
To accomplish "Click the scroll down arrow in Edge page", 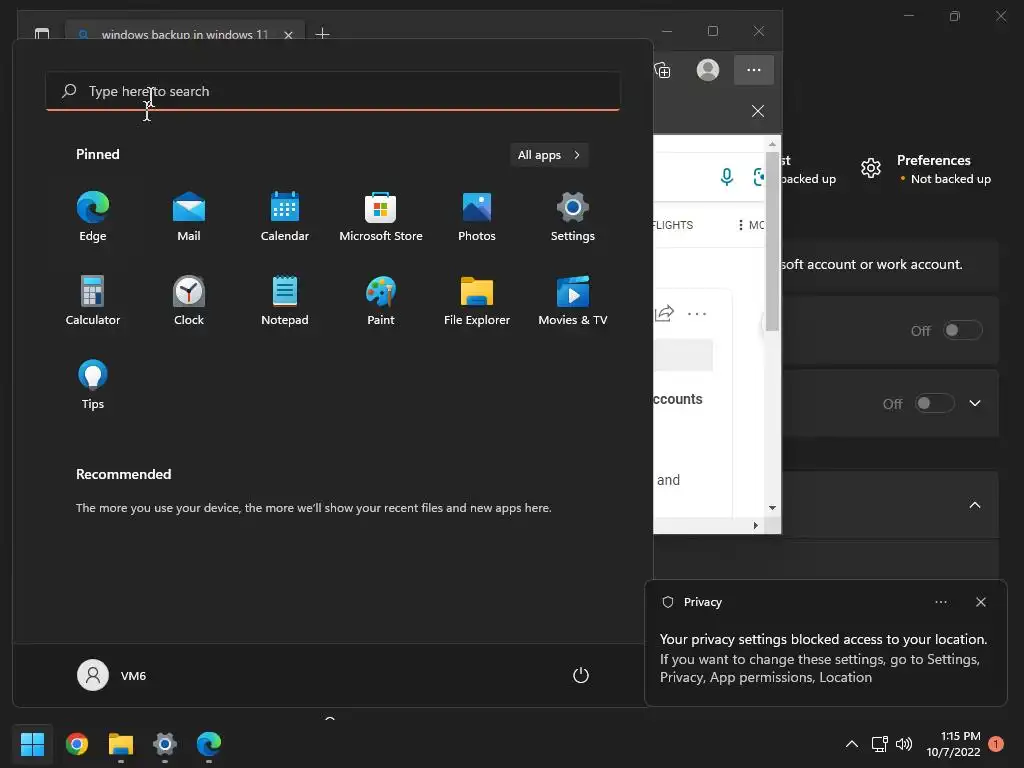I will tap(772, 507).
